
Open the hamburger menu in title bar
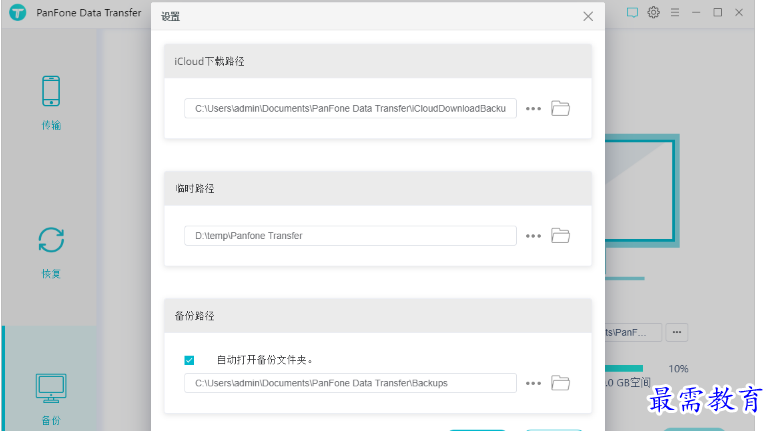click(675, 12)
